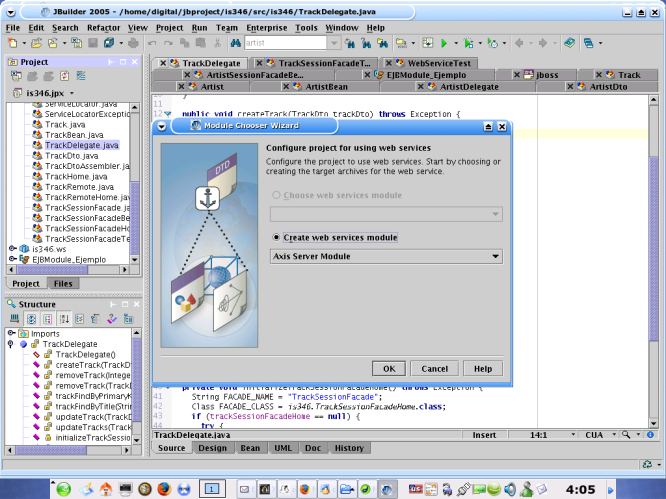Expand the EJBModule_Ejemplo project node
666x499 pixels.
pyautogui.click(x=11, y=258)
